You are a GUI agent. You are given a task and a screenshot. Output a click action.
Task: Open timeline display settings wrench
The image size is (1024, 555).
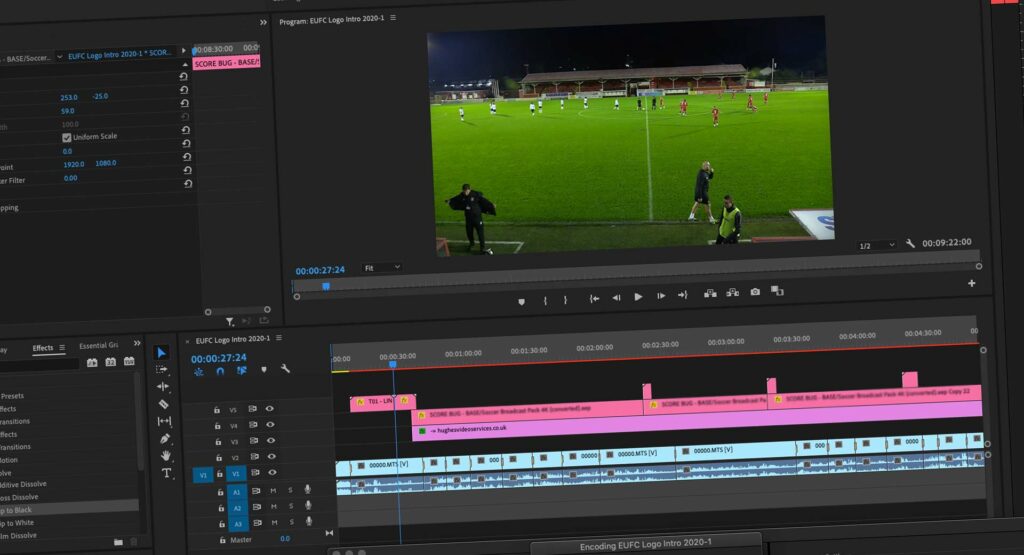pos(286,370)
